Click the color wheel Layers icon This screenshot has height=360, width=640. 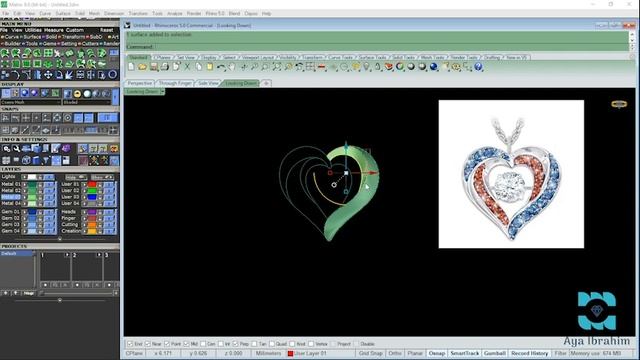[x=400, y=67]
